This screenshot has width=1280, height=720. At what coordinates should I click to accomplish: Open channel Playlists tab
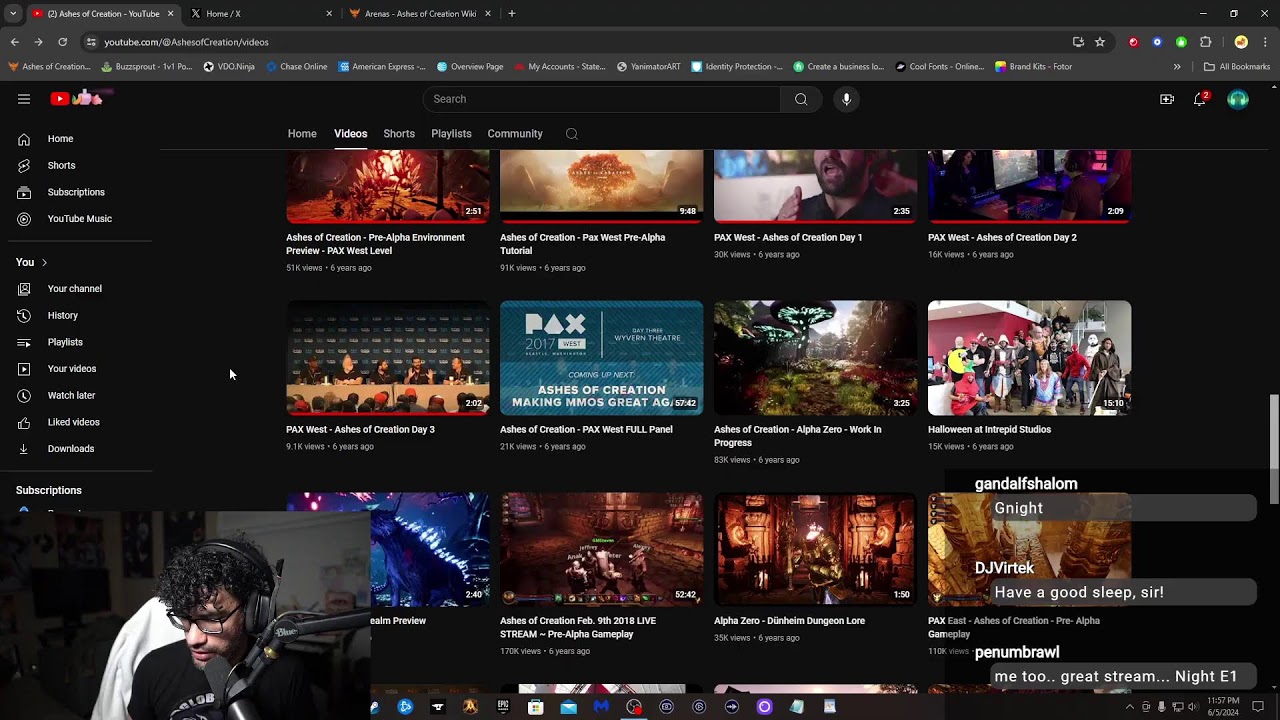point(451,134)
